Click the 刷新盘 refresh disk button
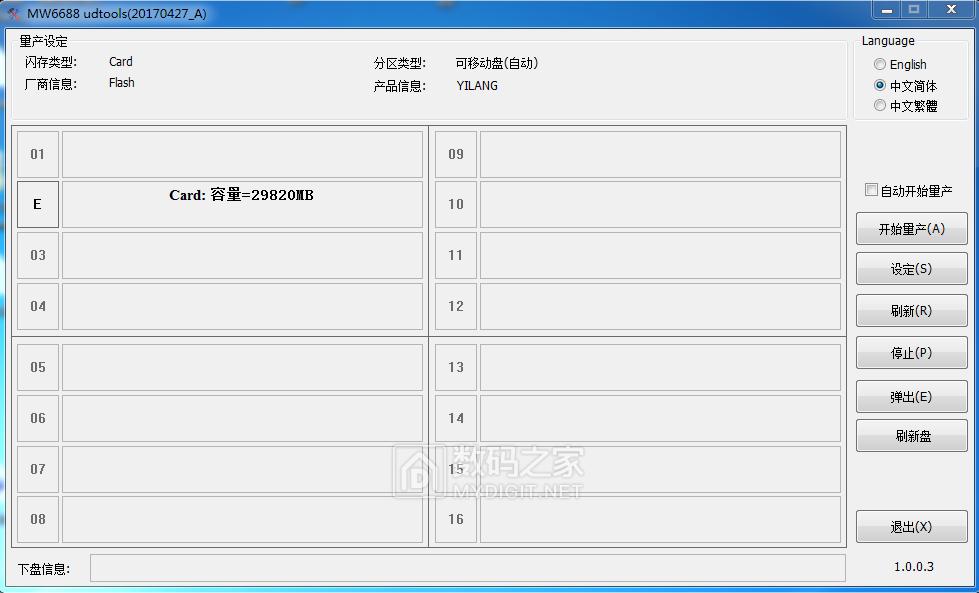 911,435
